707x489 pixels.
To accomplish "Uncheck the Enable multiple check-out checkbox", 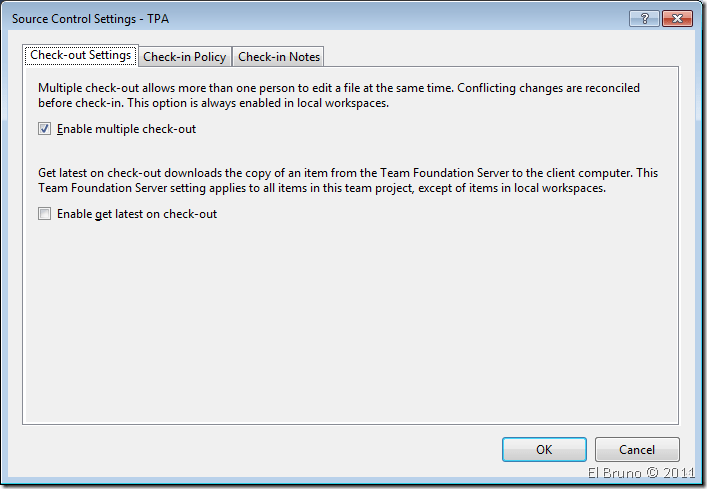I will tap(44, 129).
